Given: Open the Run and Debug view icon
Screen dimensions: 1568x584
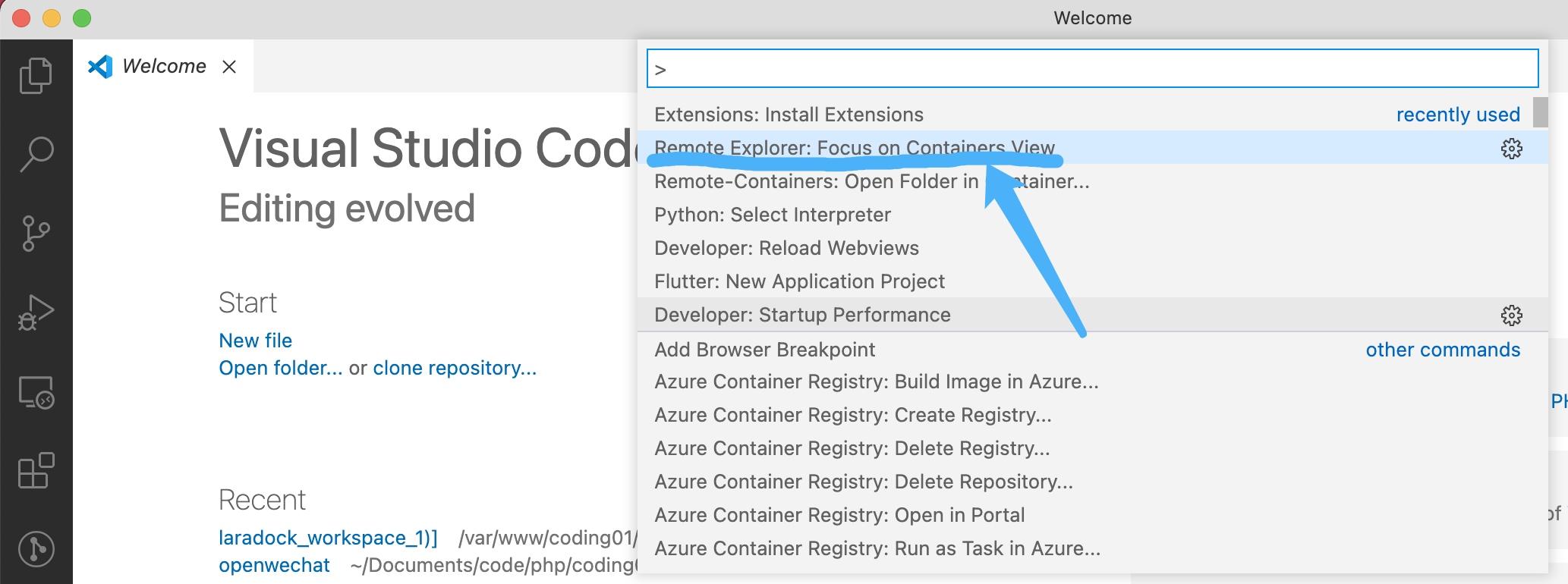Looking at the screenshot, I should [36, 312].
